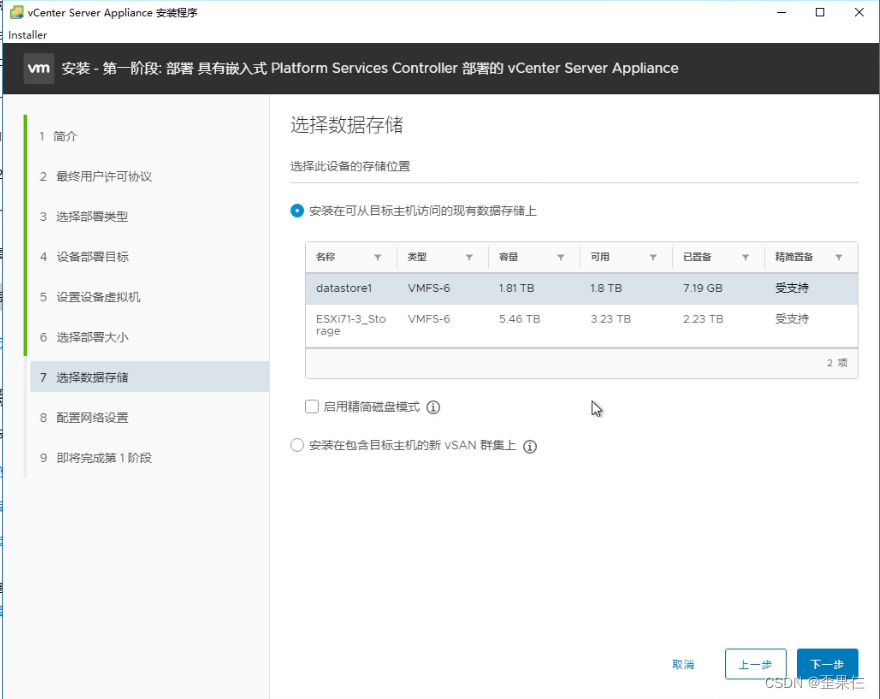Viewport: 880px width, 699px height.
Task: Close the installer window
Action: 859,12
